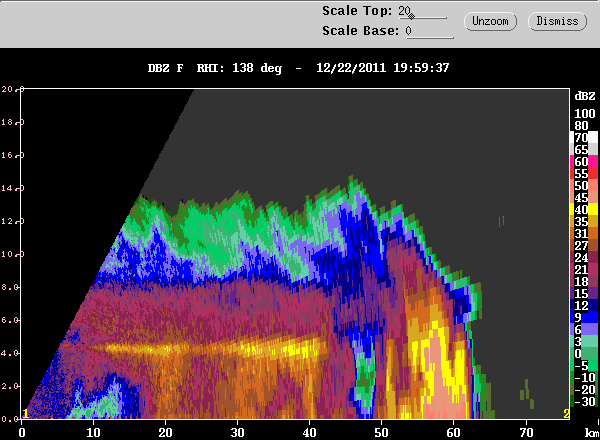Focus the Scale Top input field
Image resolution: width=600 pixels, height=440 pixels.
point(423,11)
